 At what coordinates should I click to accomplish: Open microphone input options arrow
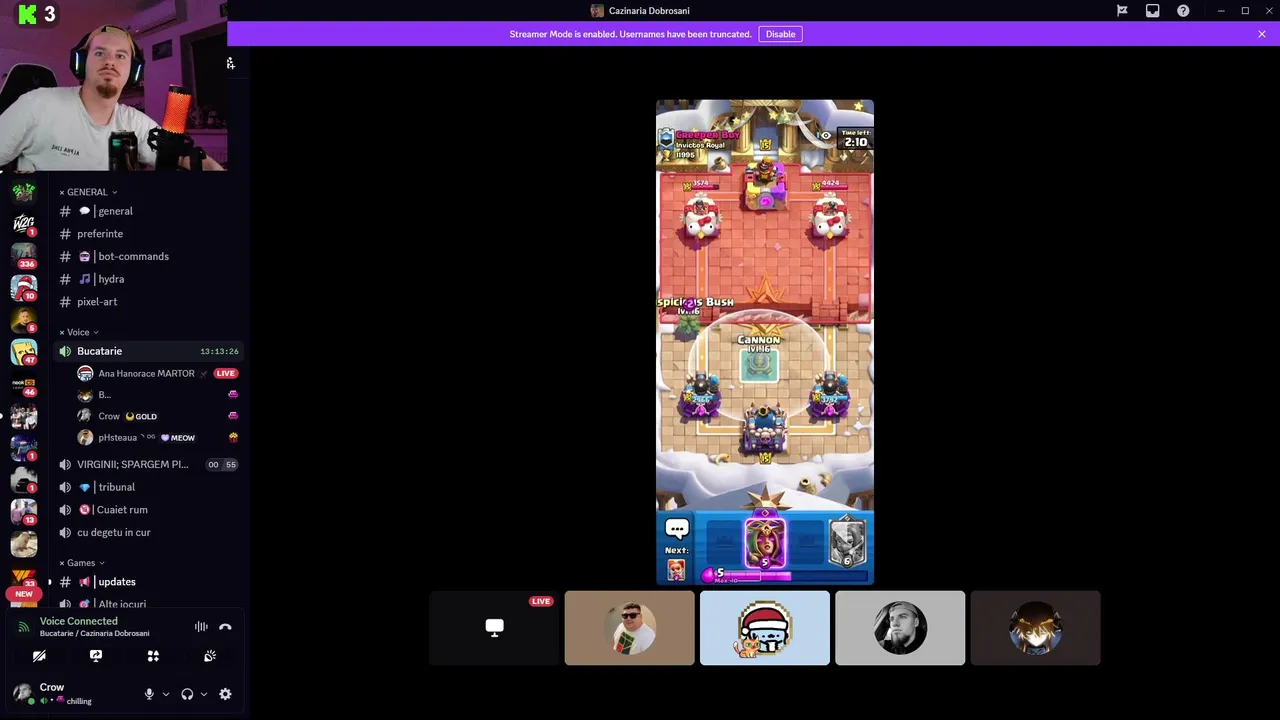(x=166, y=694)
